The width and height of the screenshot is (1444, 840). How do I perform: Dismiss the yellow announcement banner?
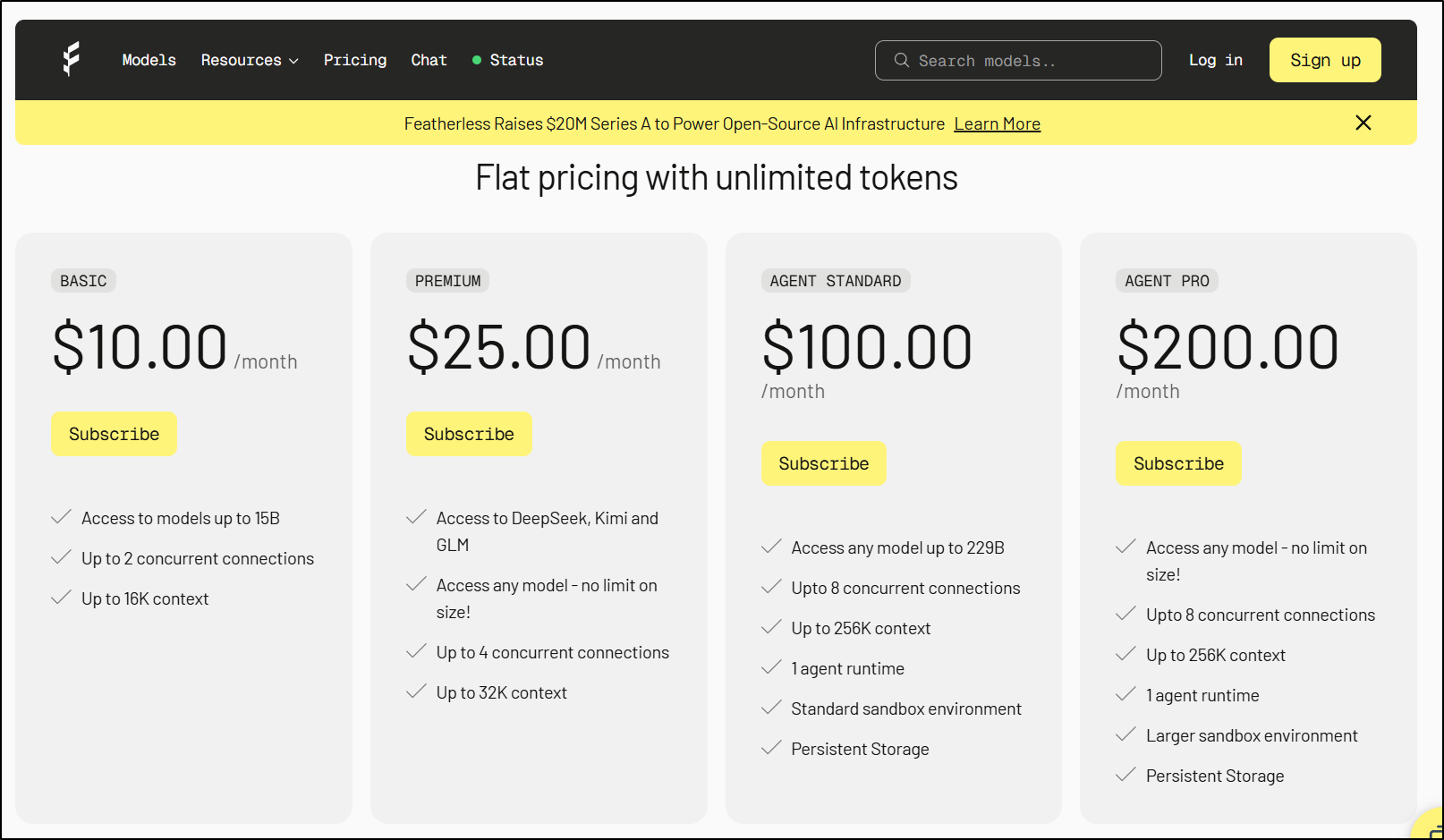click(1363, 123)
